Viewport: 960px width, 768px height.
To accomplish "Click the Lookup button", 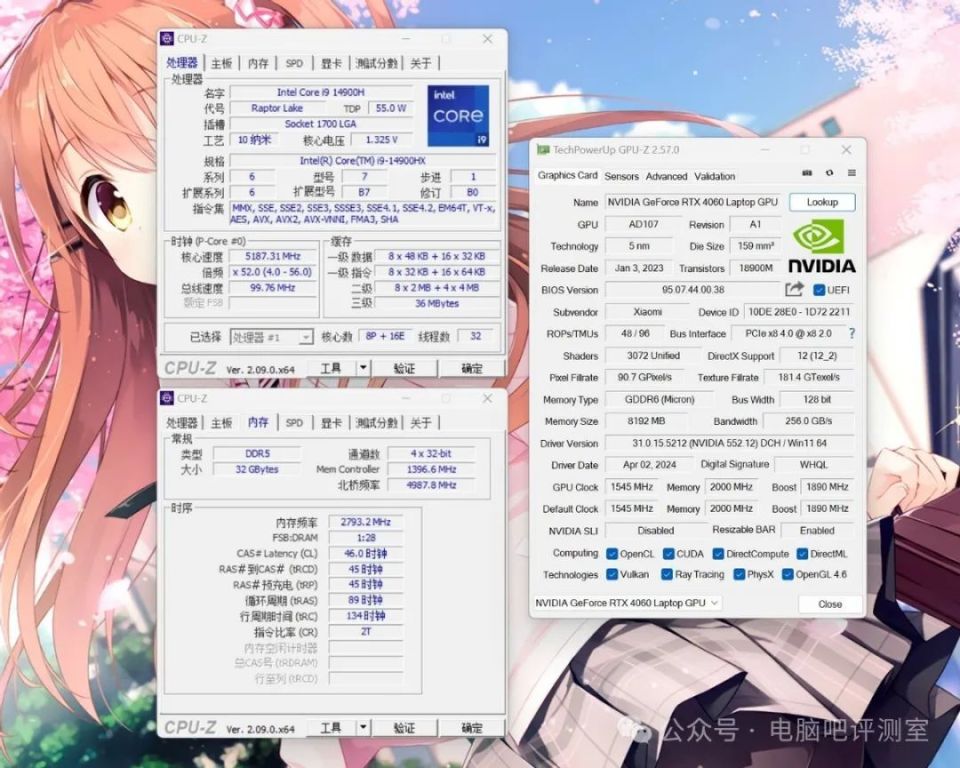I will tap(822, 202).
